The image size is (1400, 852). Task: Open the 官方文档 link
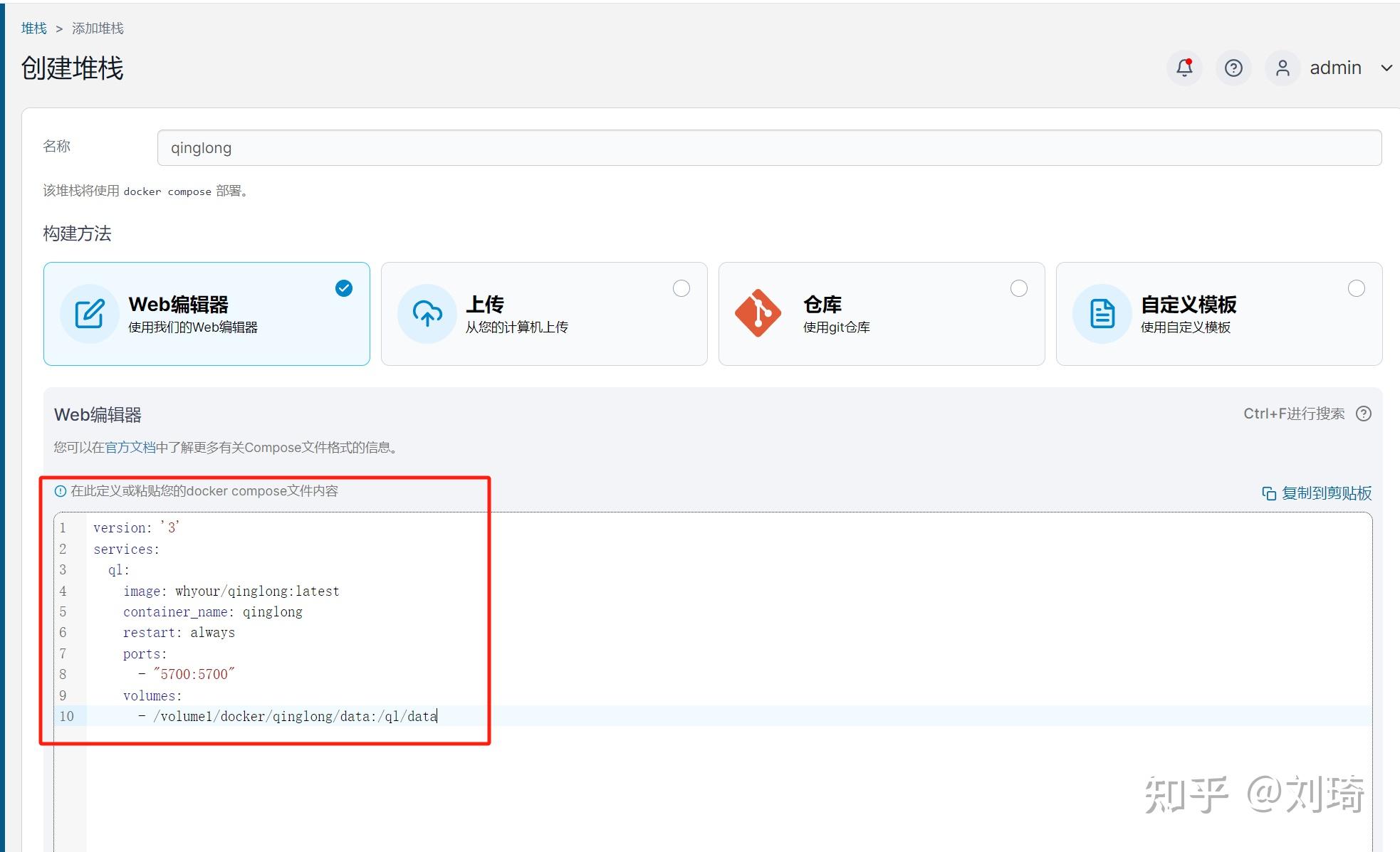130,447
